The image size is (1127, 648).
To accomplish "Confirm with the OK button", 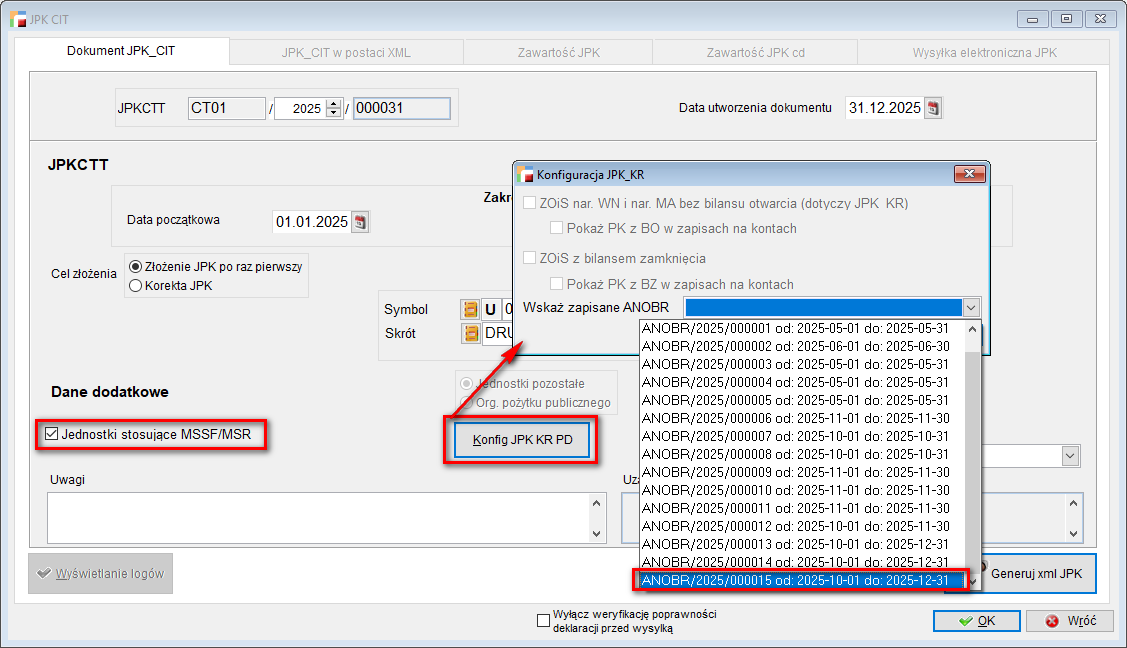I will pyautogui.click(x=976, y=621).
